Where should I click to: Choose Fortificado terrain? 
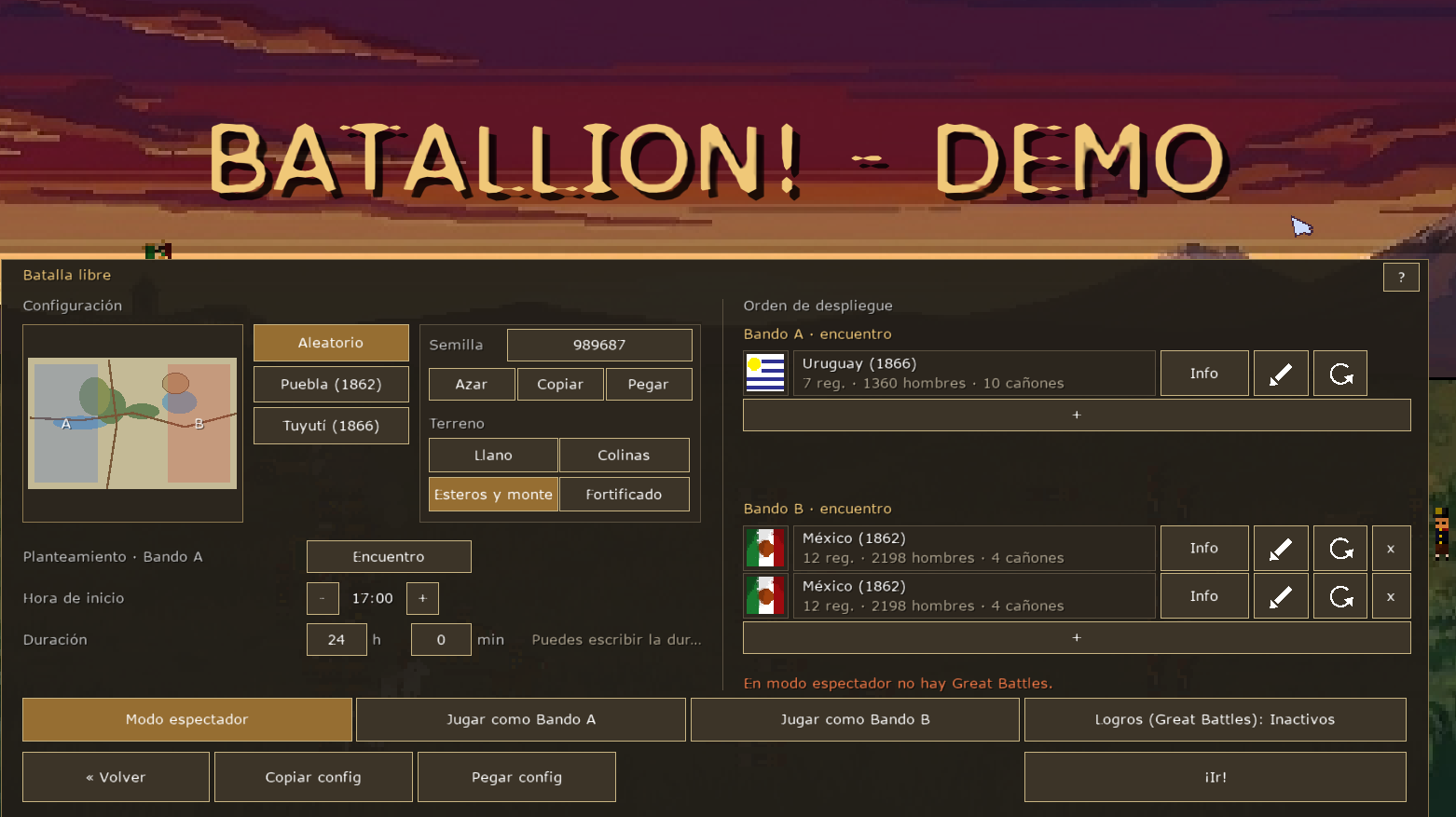point(624,495)
